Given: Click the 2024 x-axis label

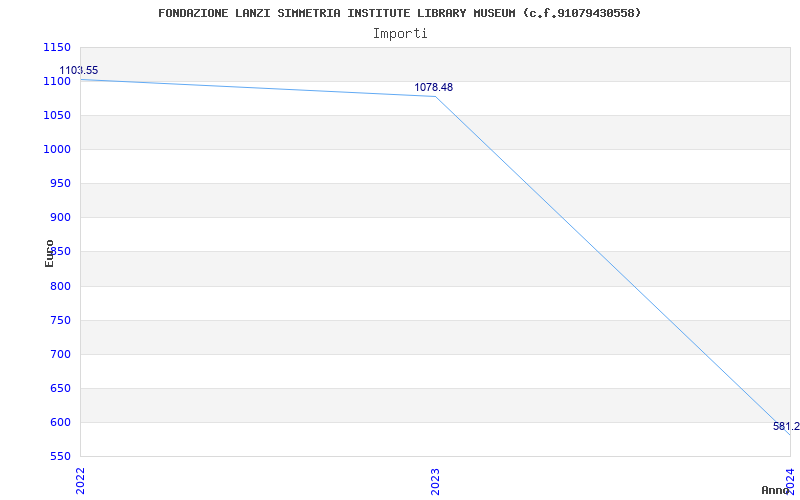Looking at the screenshot, I should pos(790,480).
